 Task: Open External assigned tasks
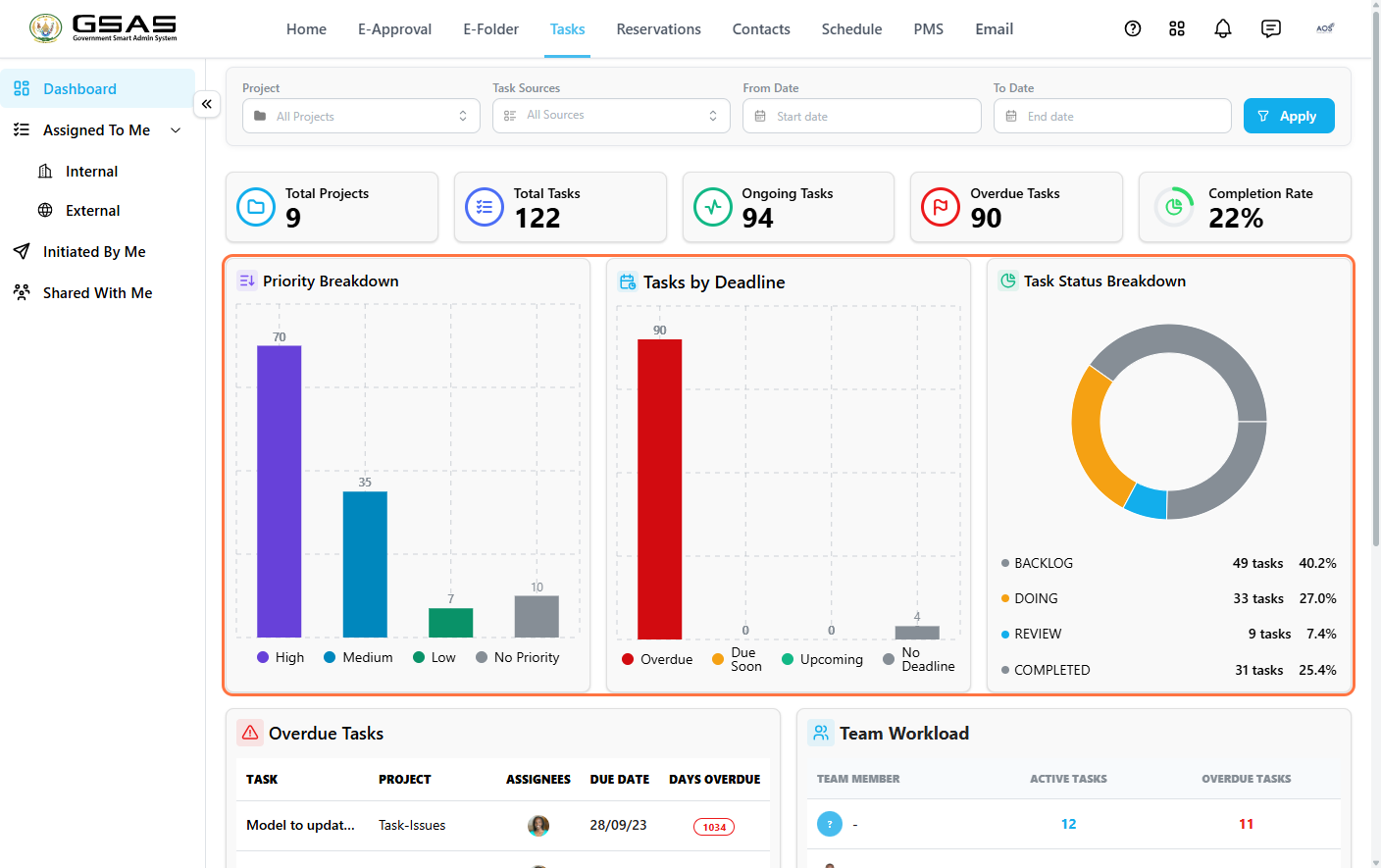point(92,210)
